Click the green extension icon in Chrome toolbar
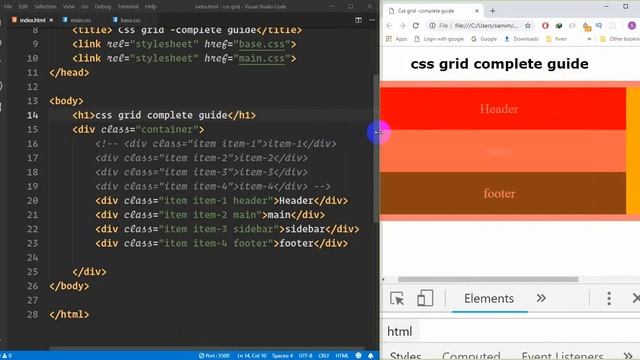 click(559, 26)
